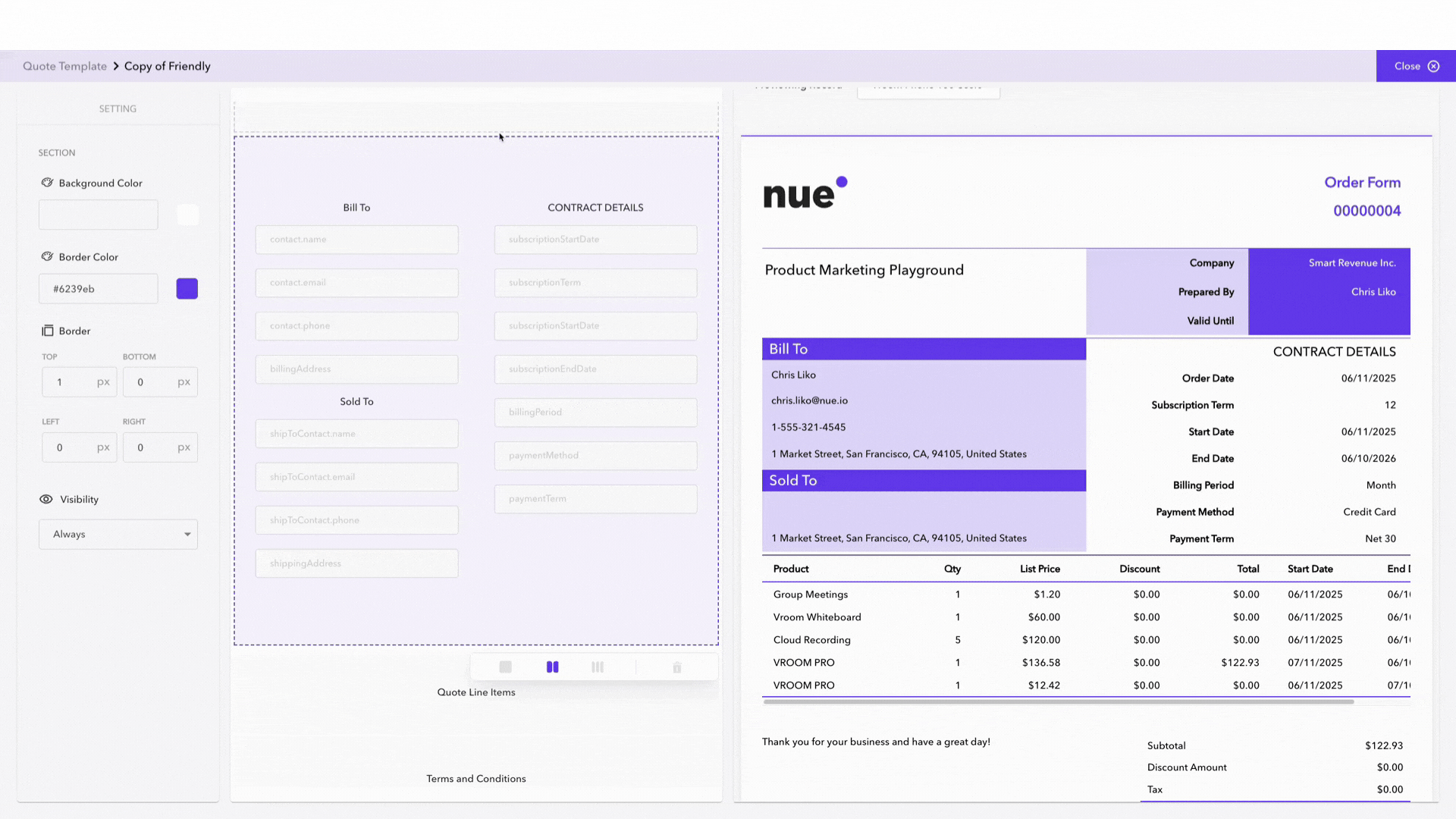
Task: Close the template editor
Action: [1416, 66]
